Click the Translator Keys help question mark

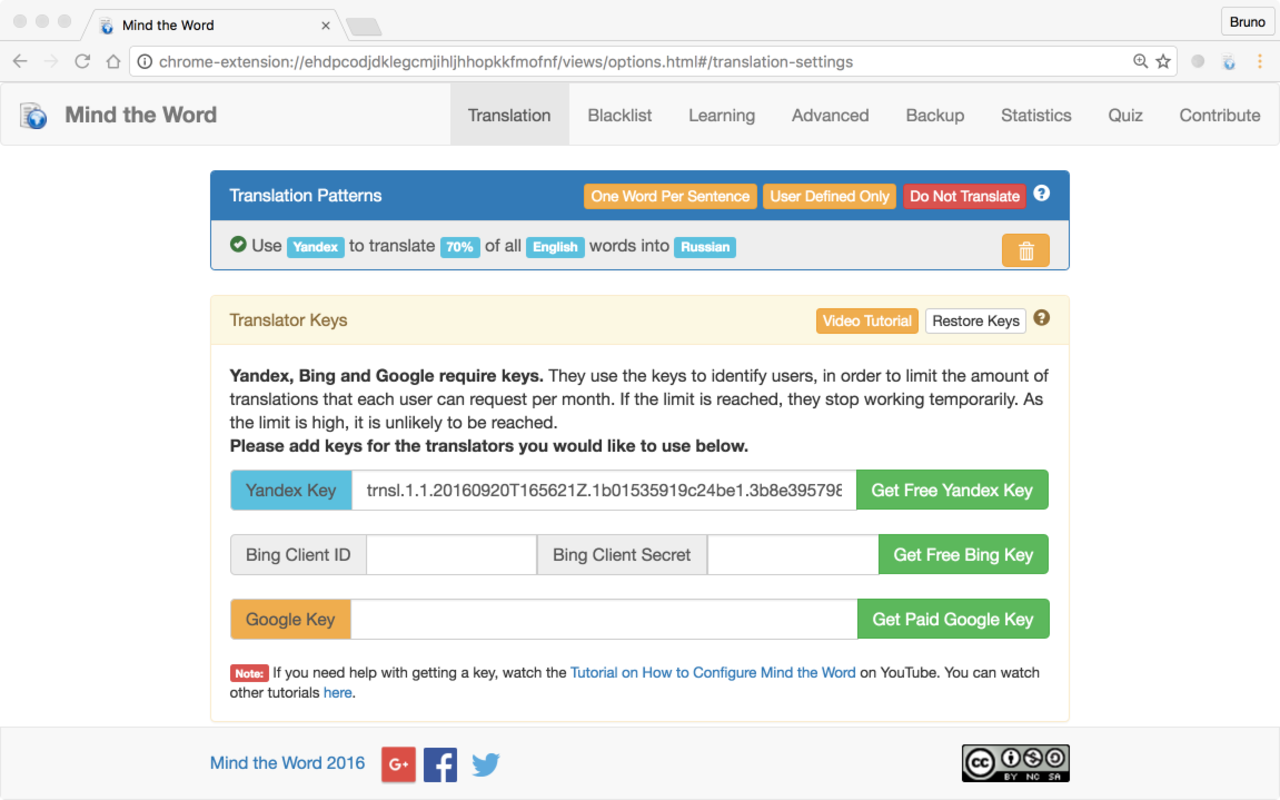[1041, 318]
